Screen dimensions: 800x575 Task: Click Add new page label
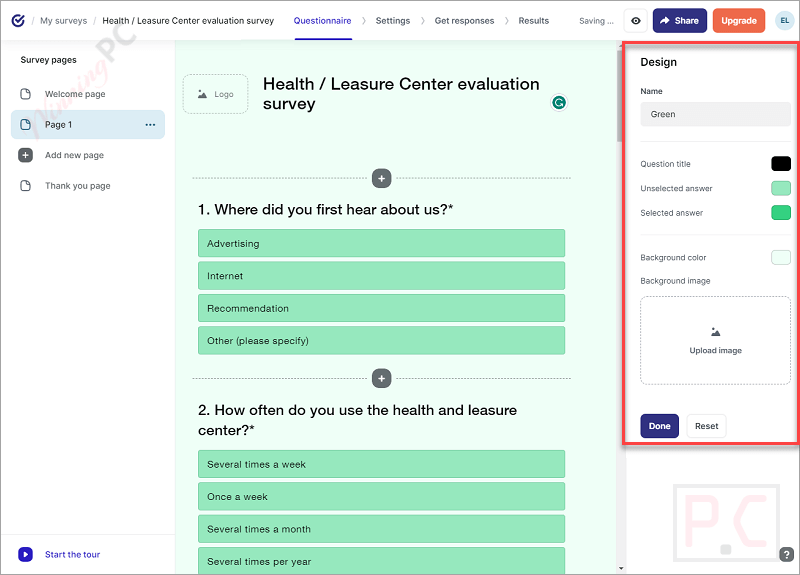pyautogui.click(x=74, y=155)
